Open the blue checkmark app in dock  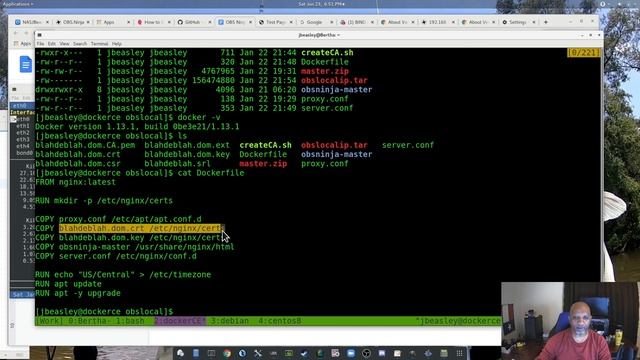304,353
